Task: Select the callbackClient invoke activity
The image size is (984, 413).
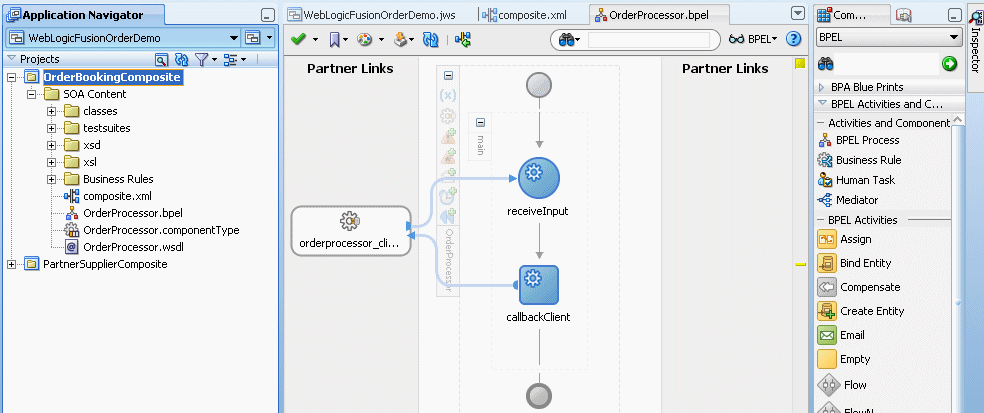Action: [x=538, y=285]
